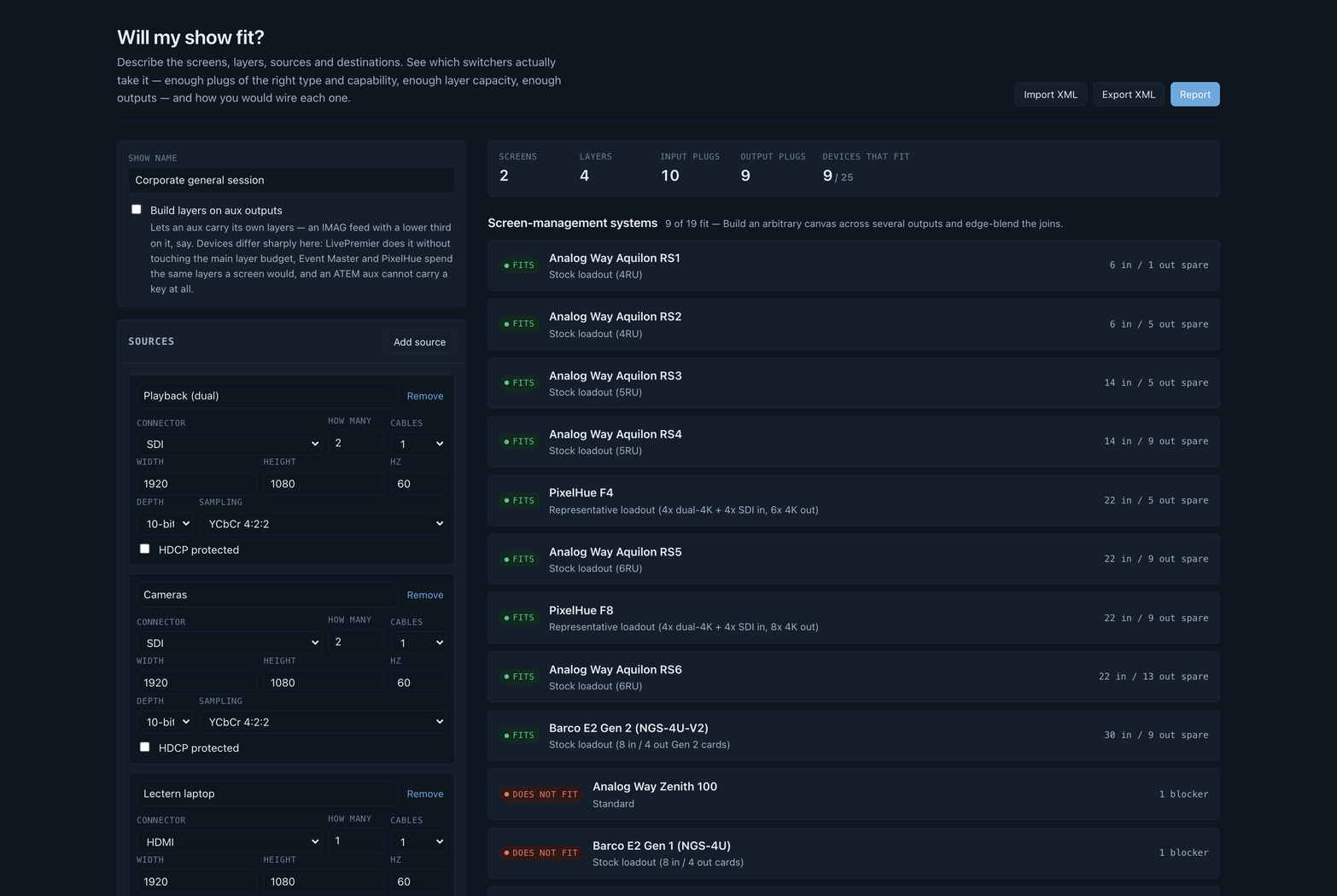Open the Lectern laptop HDMI connector dropdown
Image resolution: width=1337 pixels, height=896 pixels.
(x=229, y=841)
